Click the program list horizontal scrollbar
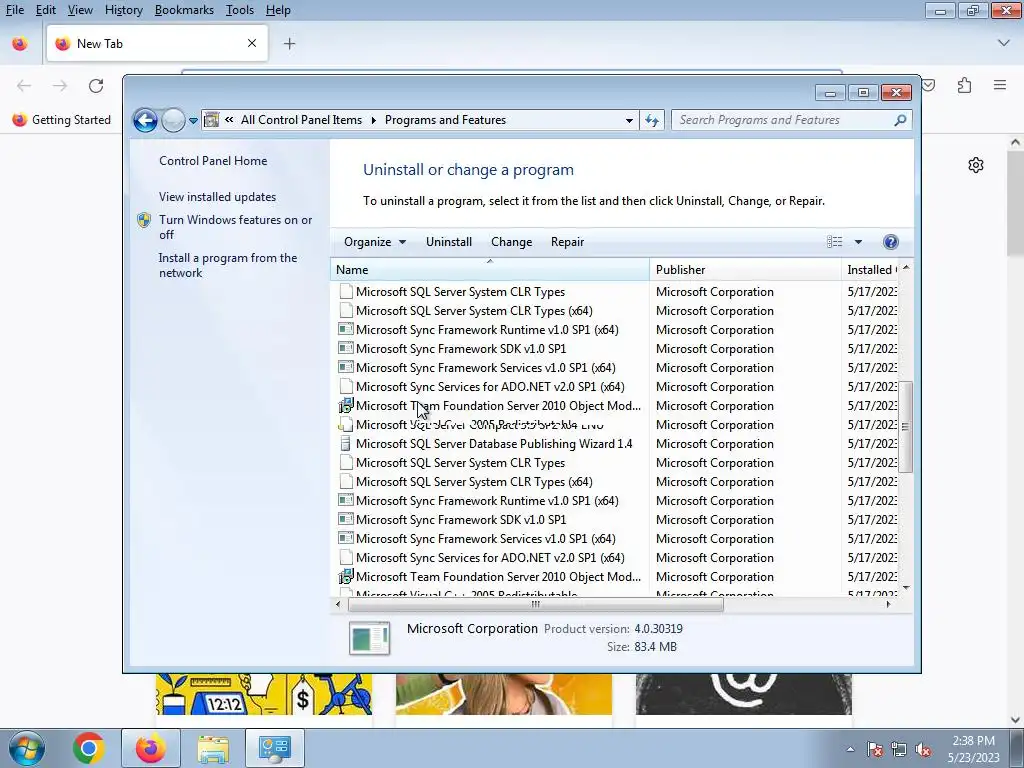 pos(536,604)
